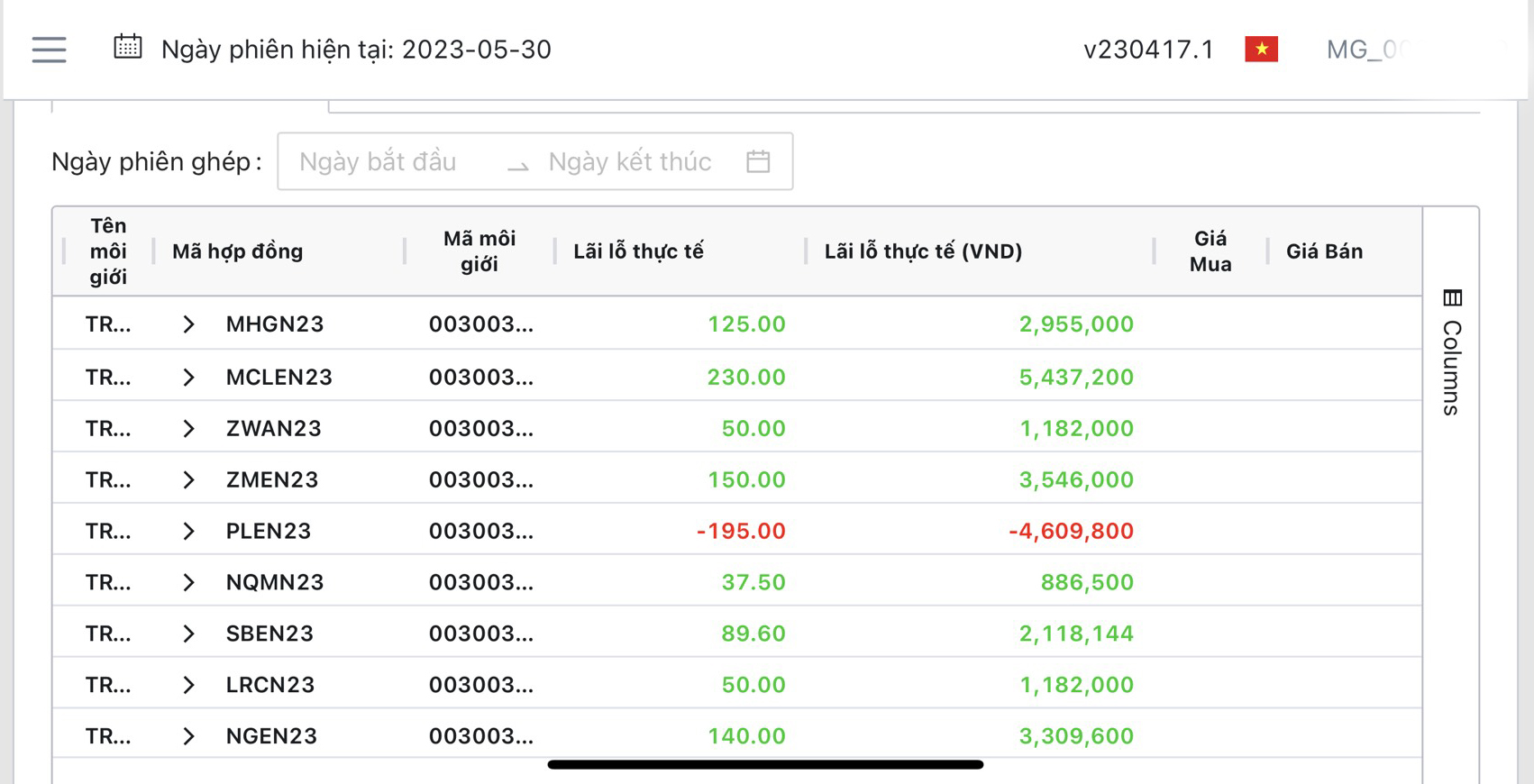The width and height of the screenshot is (1534, 784).
Task: Expand the ZWAN23 row chevron
Action: (188, 428)
